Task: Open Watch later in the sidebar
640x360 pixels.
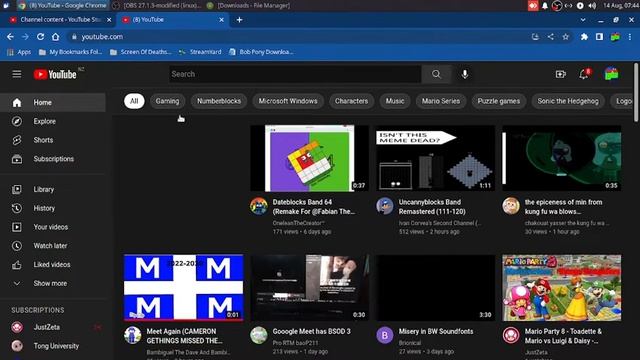Action: [53, 246]
